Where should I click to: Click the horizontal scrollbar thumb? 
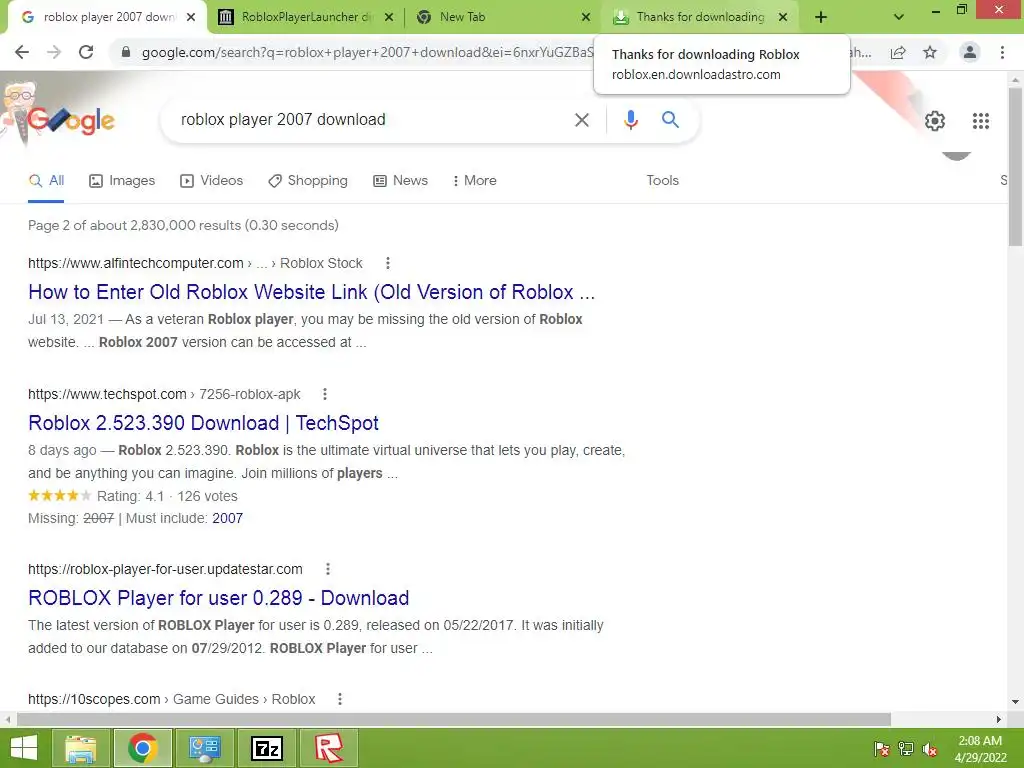[x=454, y=719]
